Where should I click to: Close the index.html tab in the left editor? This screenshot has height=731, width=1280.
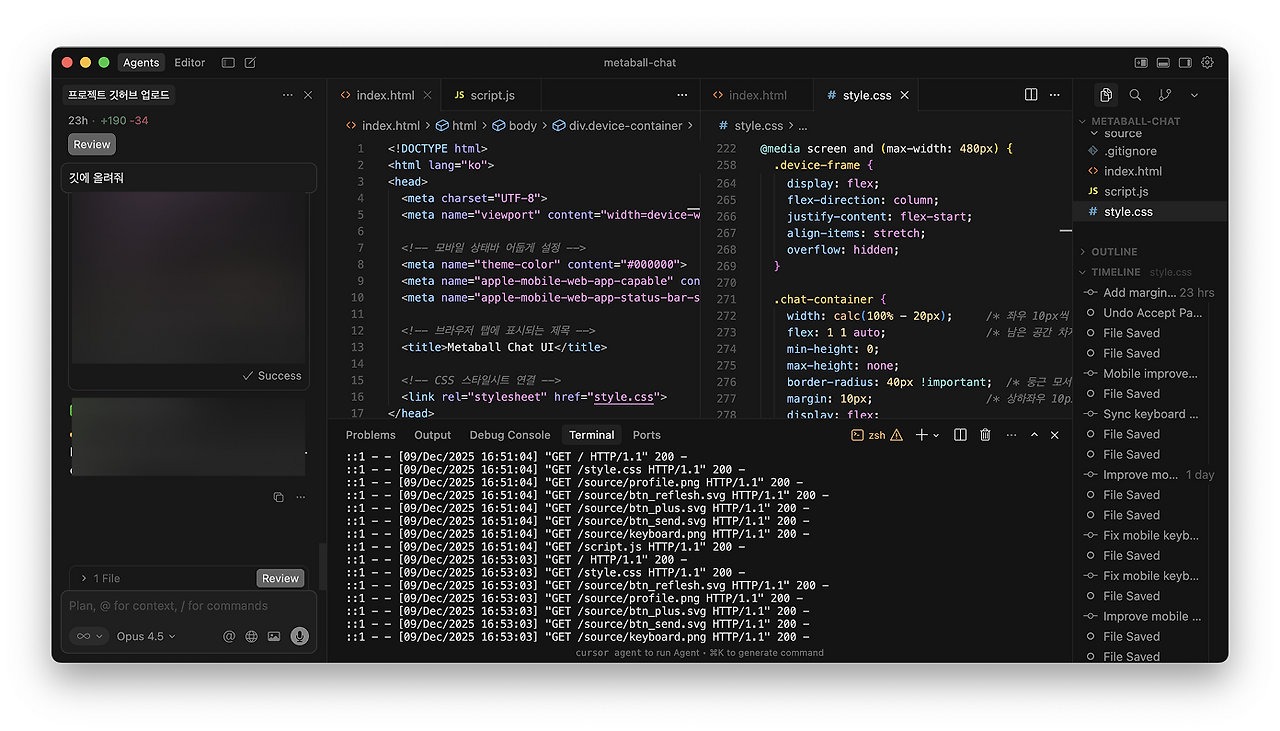click(x=427, y=95)
